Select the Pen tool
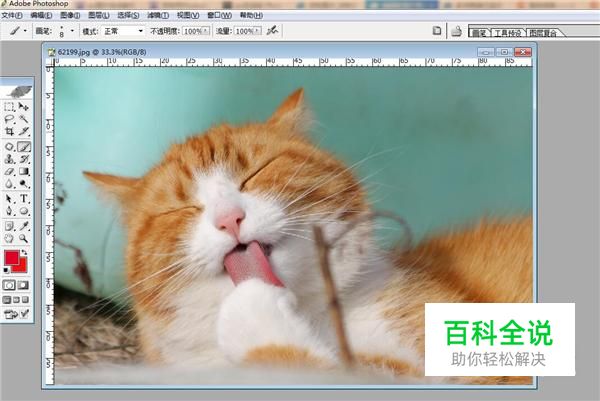 pos(9,211)
